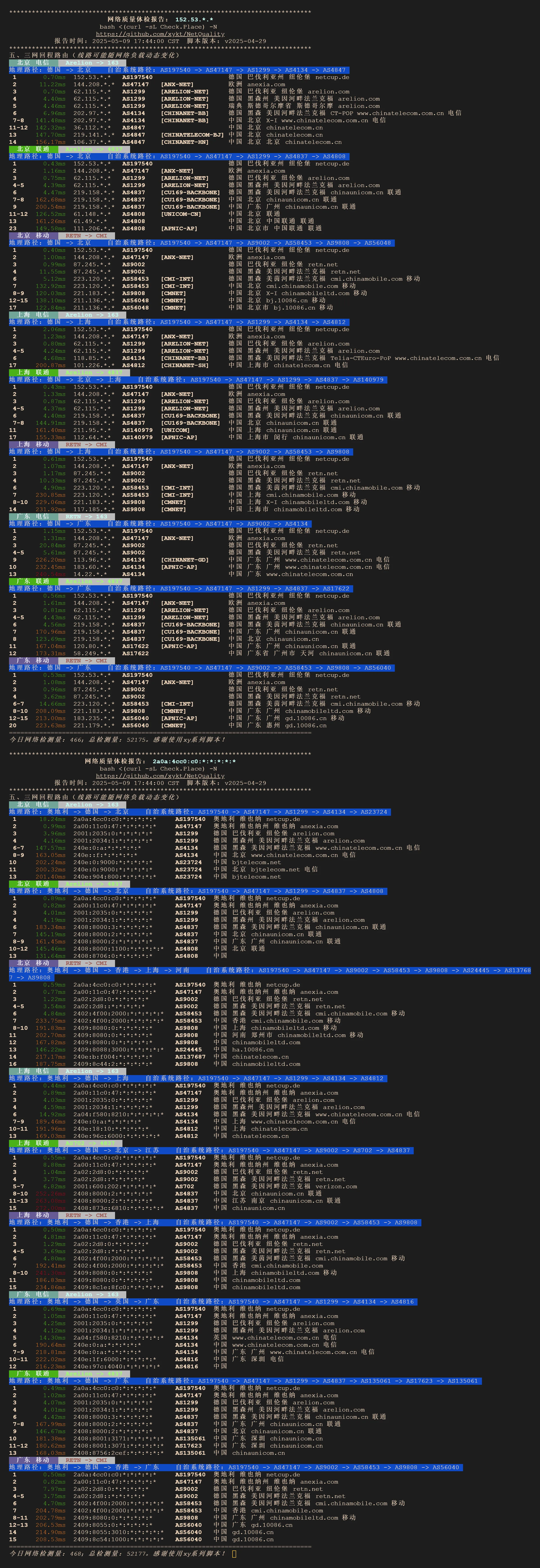The height and width of the screenshot is (1568, 540).
Task: Open the GitHub NetQuality link in the 2a0a:4cc0 report
Action: click(160, 776)
